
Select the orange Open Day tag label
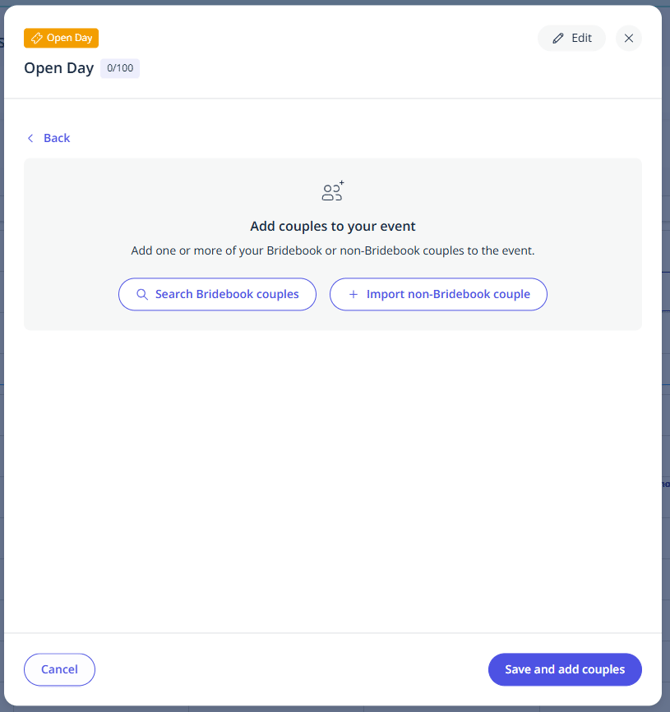pyautogui.click(x=69, y=38)
